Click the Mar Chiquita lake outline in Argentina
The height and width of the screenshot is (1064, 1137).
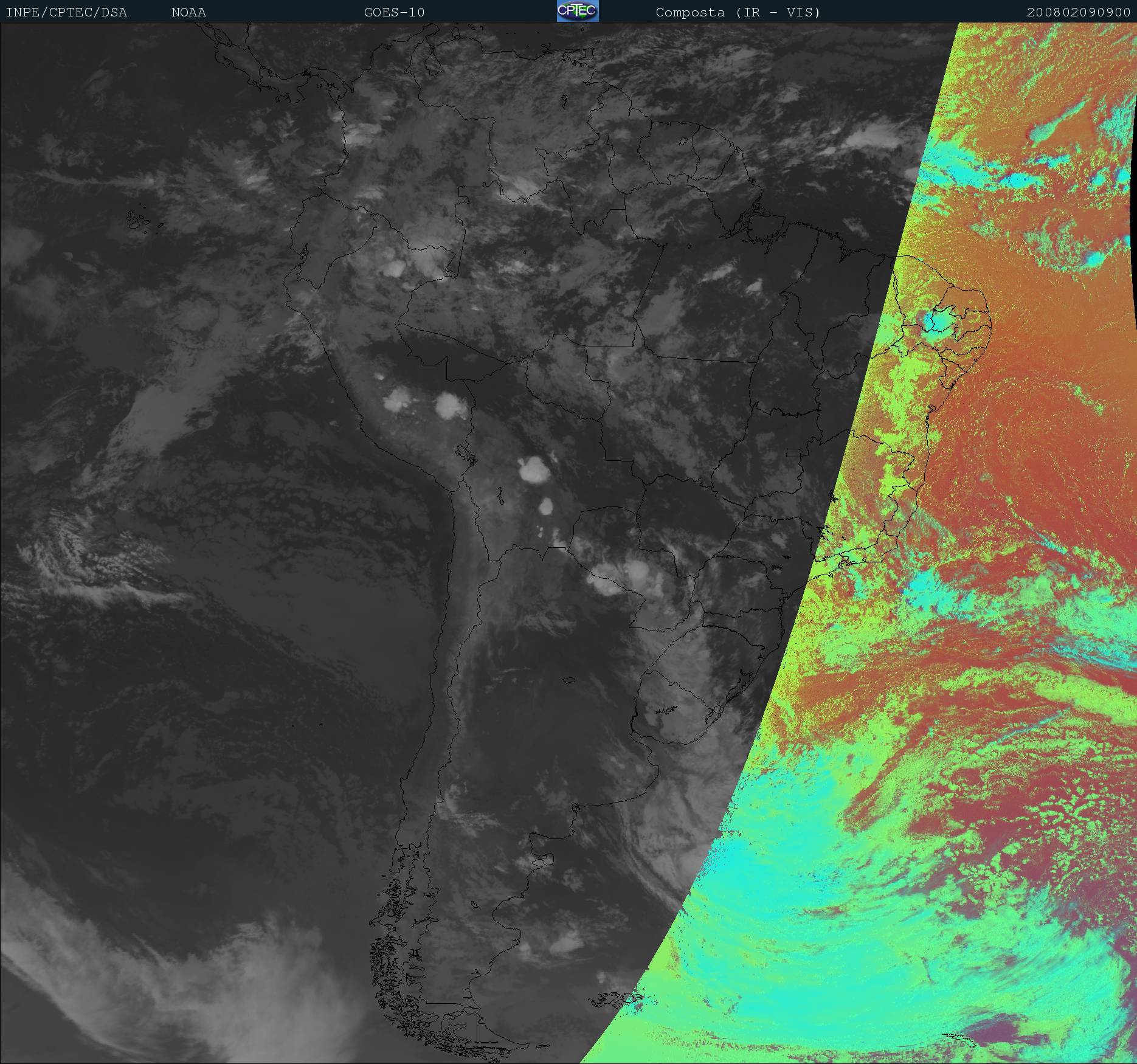pyautogui.click(x=568, y=680)
